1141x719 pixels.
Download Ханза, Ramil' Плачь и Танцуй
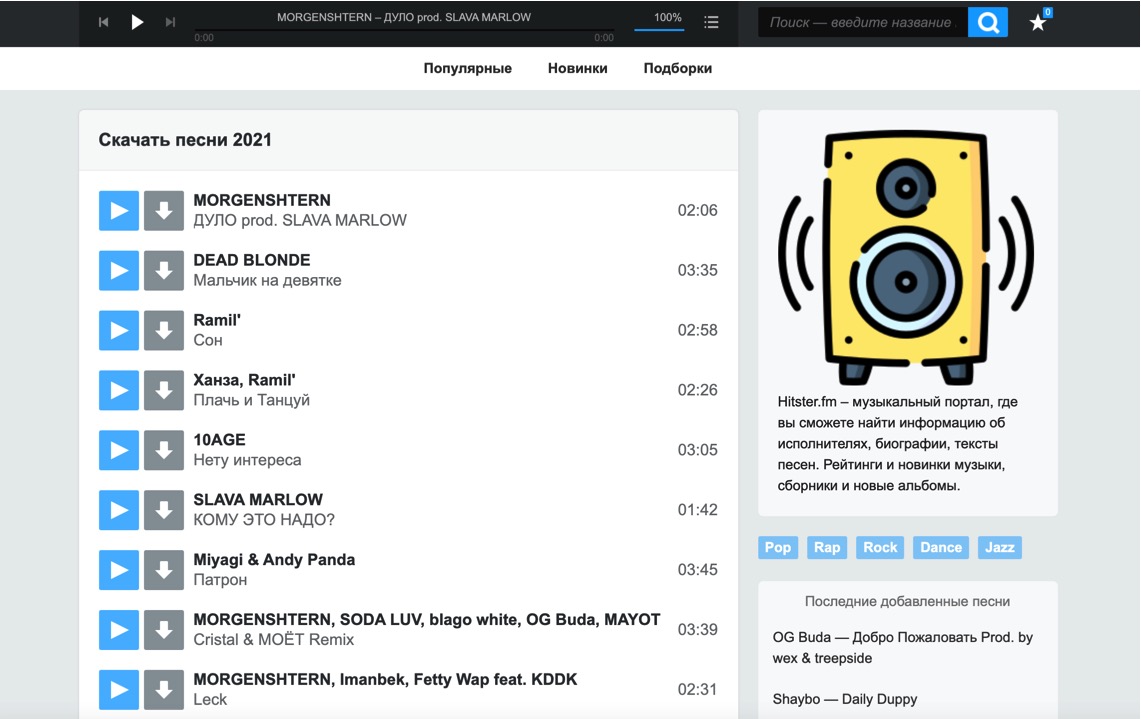(x=164, y=390)
